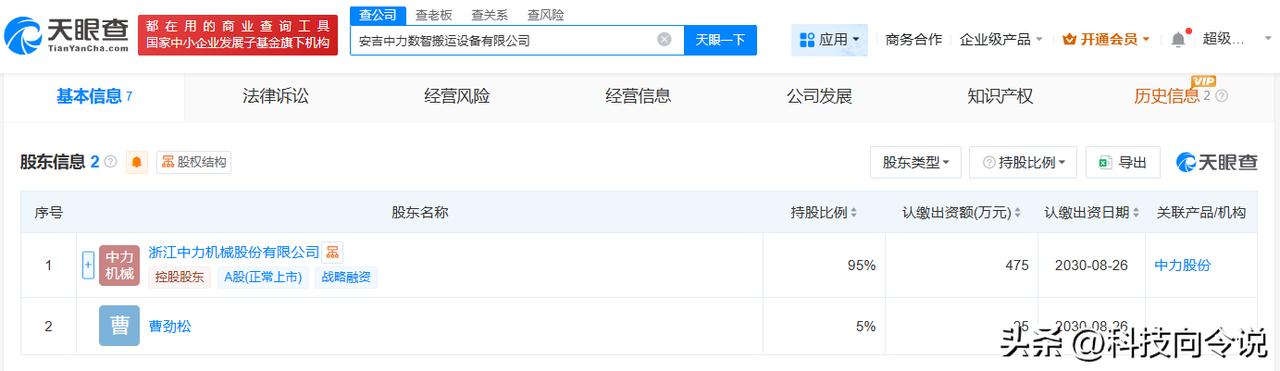
Task: Click the orange alert bell beside 股东信息
Action: [137, 162]
